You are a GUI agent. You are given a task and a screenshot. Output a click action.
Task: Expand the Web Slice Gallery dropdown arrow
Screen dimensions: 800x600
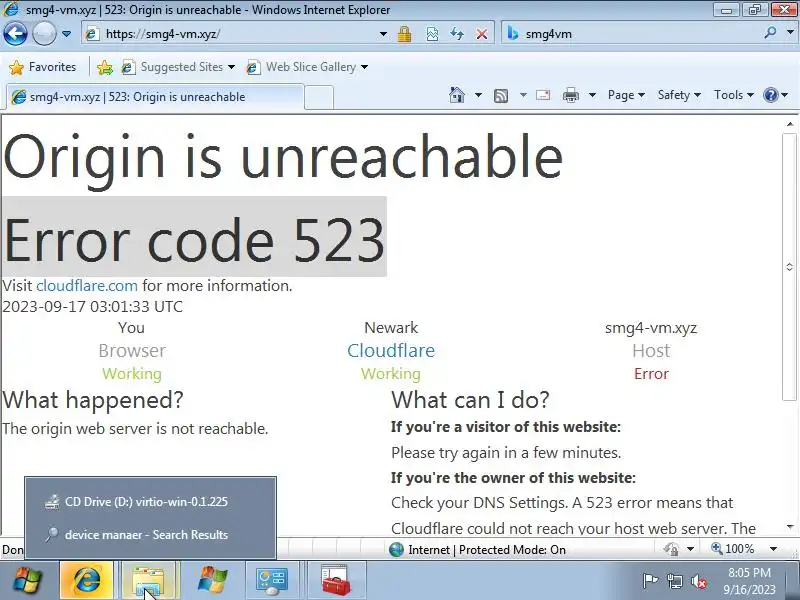364,67
